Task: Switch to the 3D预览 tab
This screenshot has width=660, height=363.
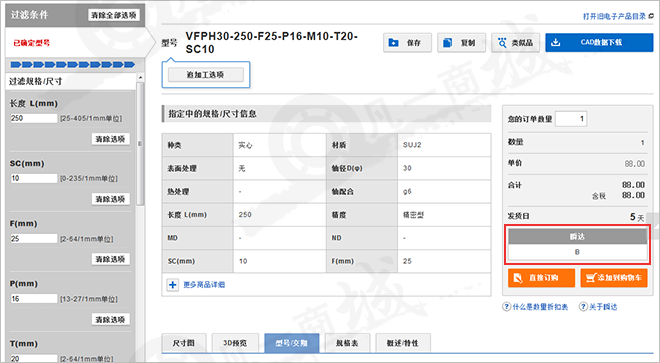Action: pyautogui.click(x=235, y=343)
